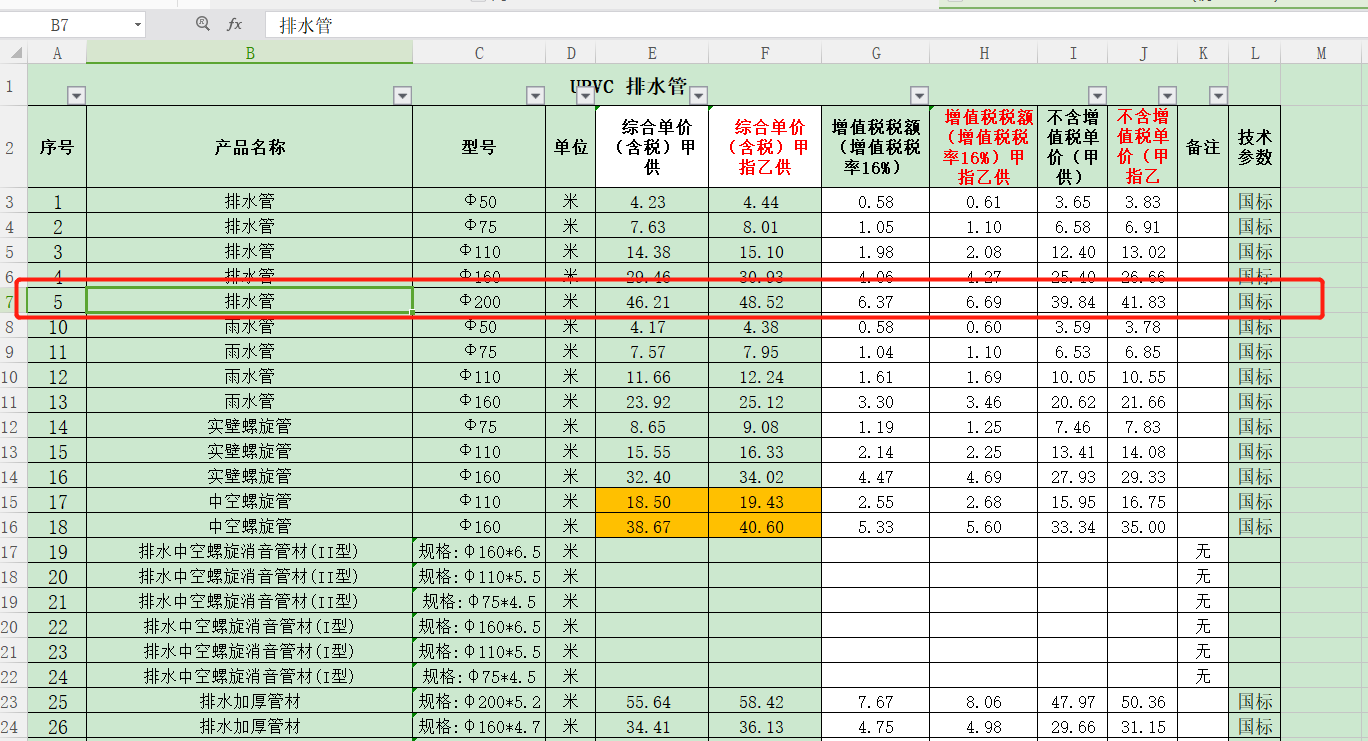Click the 单位 header cell

coord(571,147)
